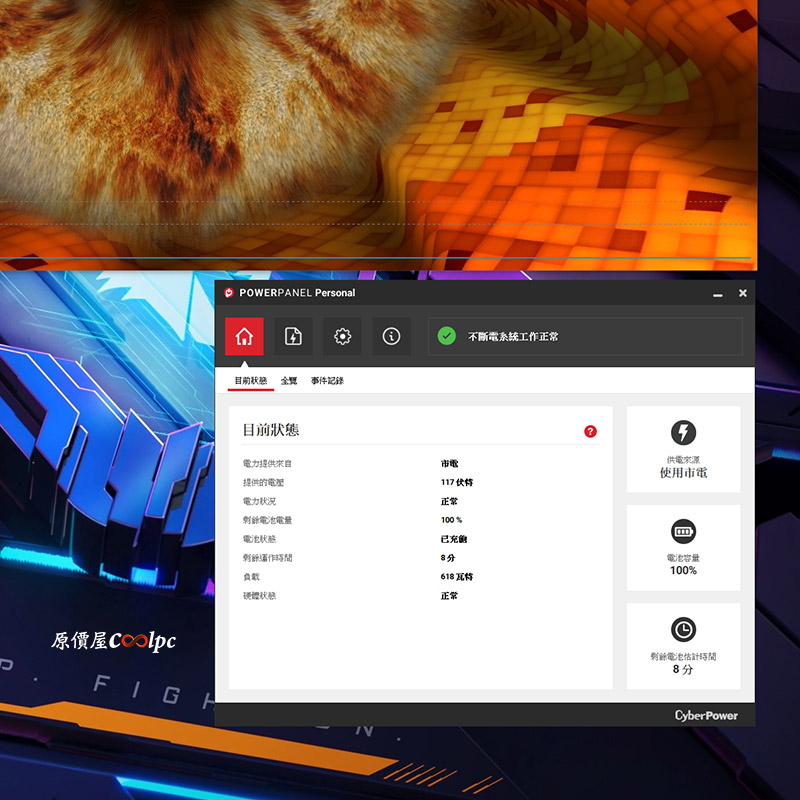Click the POWERPANEL Personal window title
800x800 pixels.
pos(297,293)
